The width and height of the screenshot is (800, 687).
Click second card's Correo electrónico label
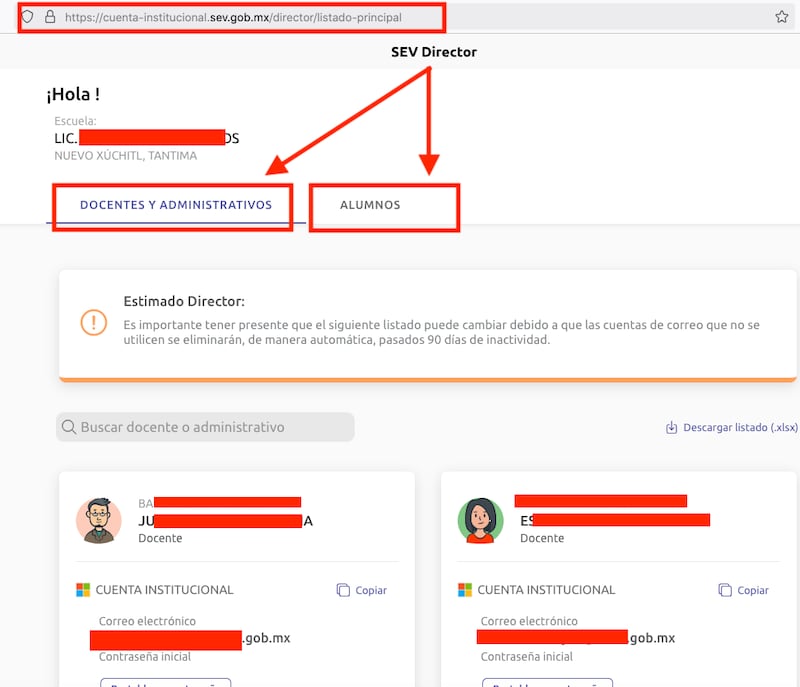coord(529,621)
